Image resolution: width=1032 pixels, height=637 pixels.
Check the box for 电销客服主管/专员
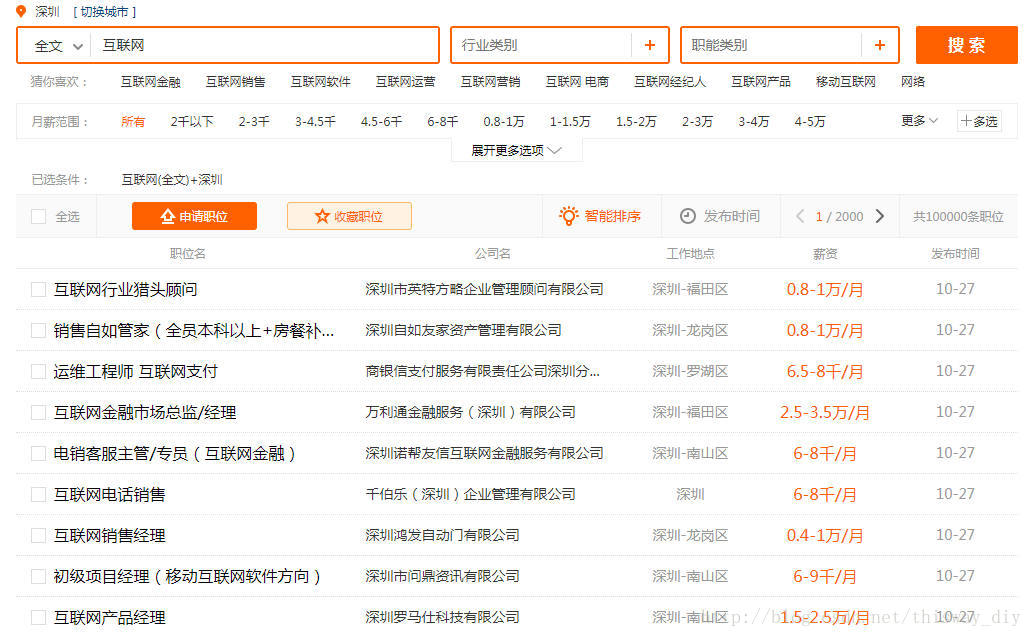[39, 453]
